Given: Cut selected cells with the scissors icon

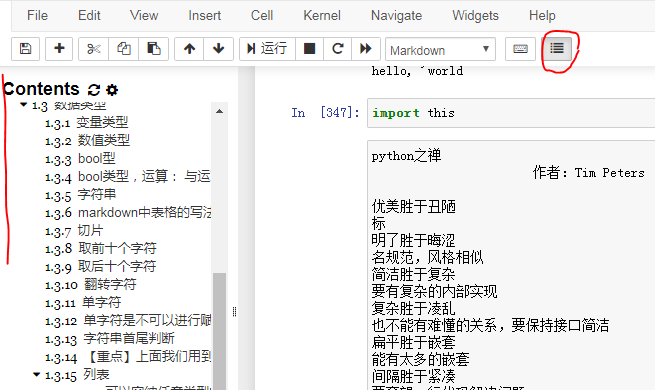Looking at the screenshot, I should click(93, 49).
